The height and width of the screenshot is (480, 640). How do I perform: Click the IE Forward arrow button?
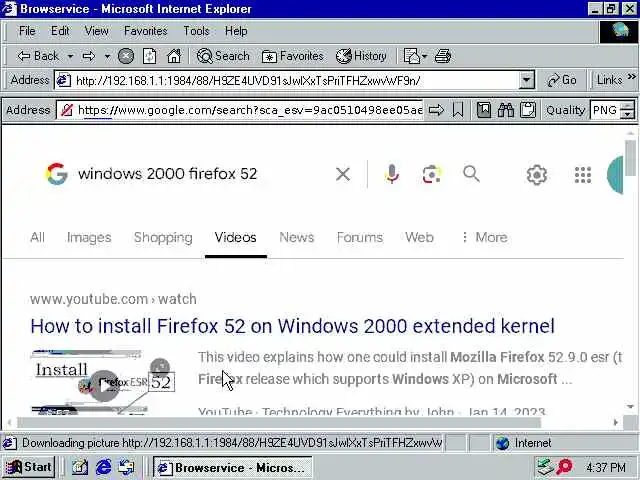(x=89, y=56)
